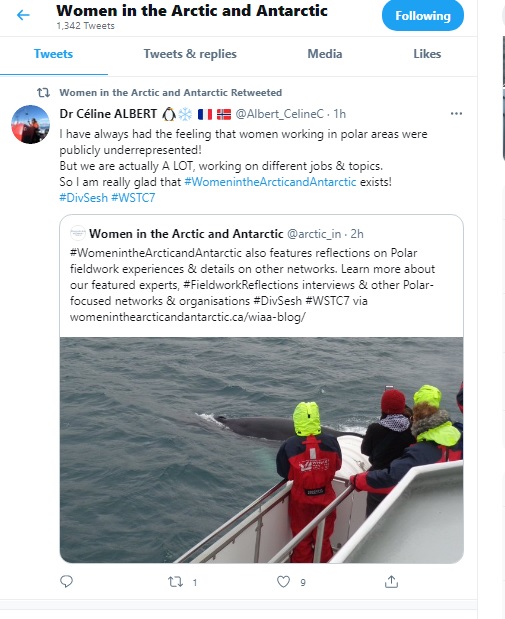505x619 pixels.
Task: Click the reply speech bubble icon
Action: (x=66, y=581)
